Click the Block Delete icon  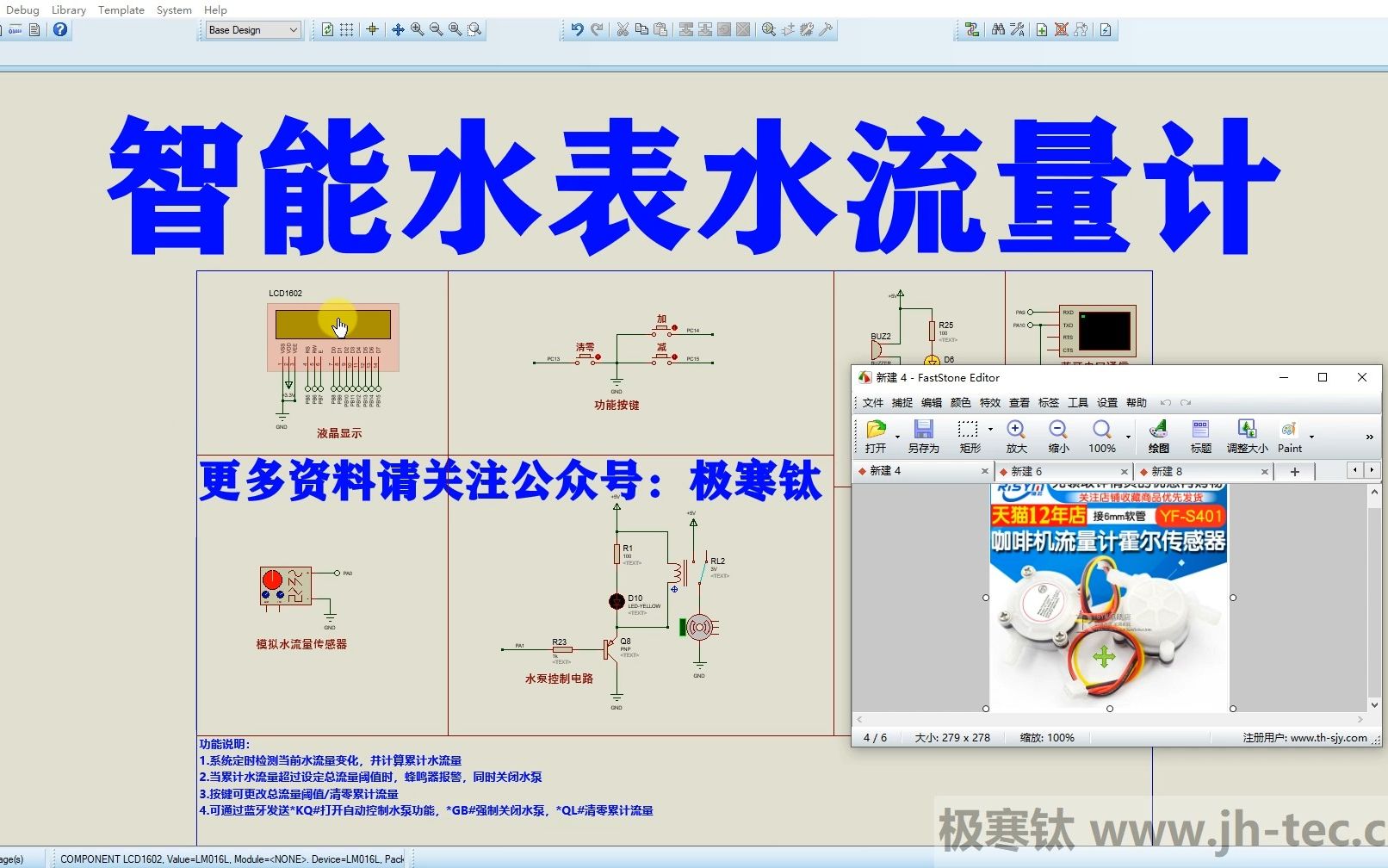(x=743, y=29)
